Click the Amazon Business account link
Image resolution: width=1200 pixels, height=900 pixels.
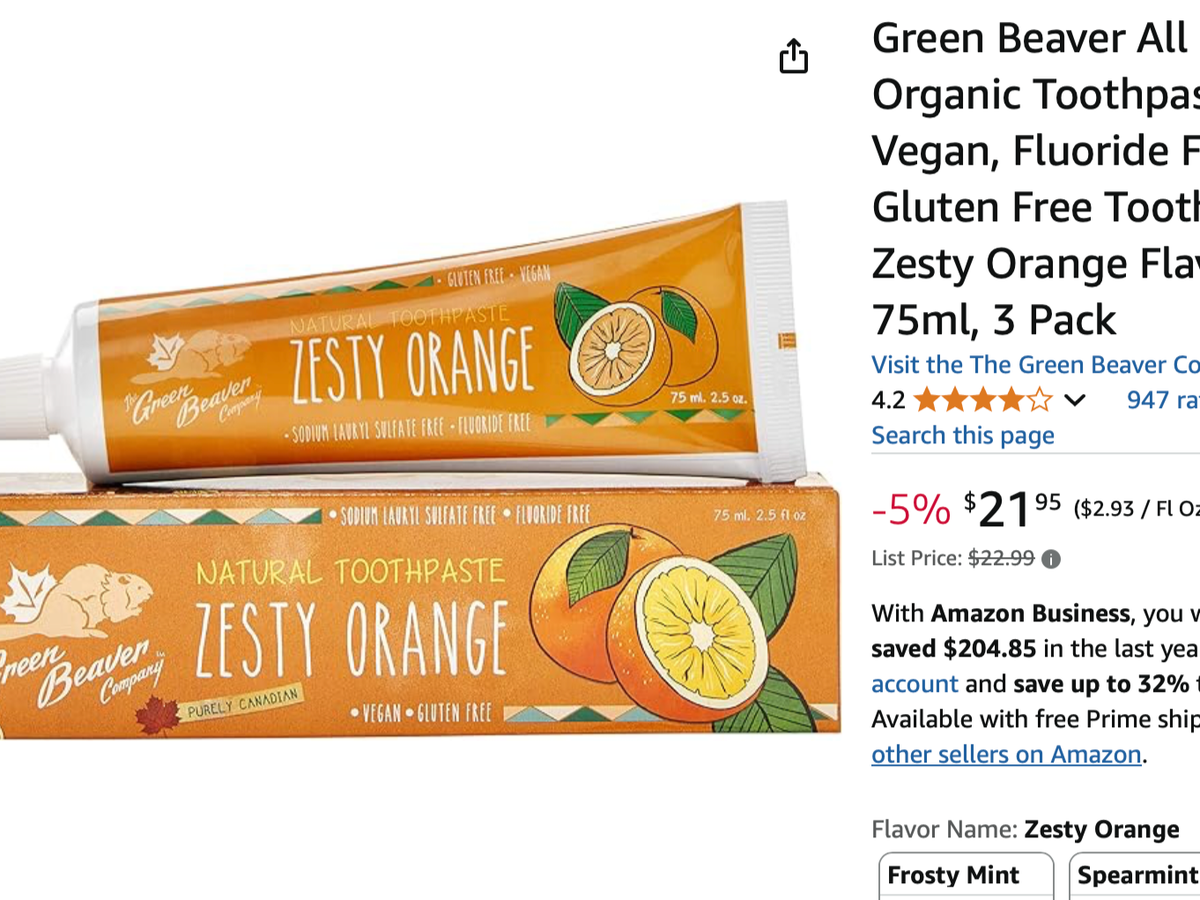pyautogui.click(x=914, y=684)
